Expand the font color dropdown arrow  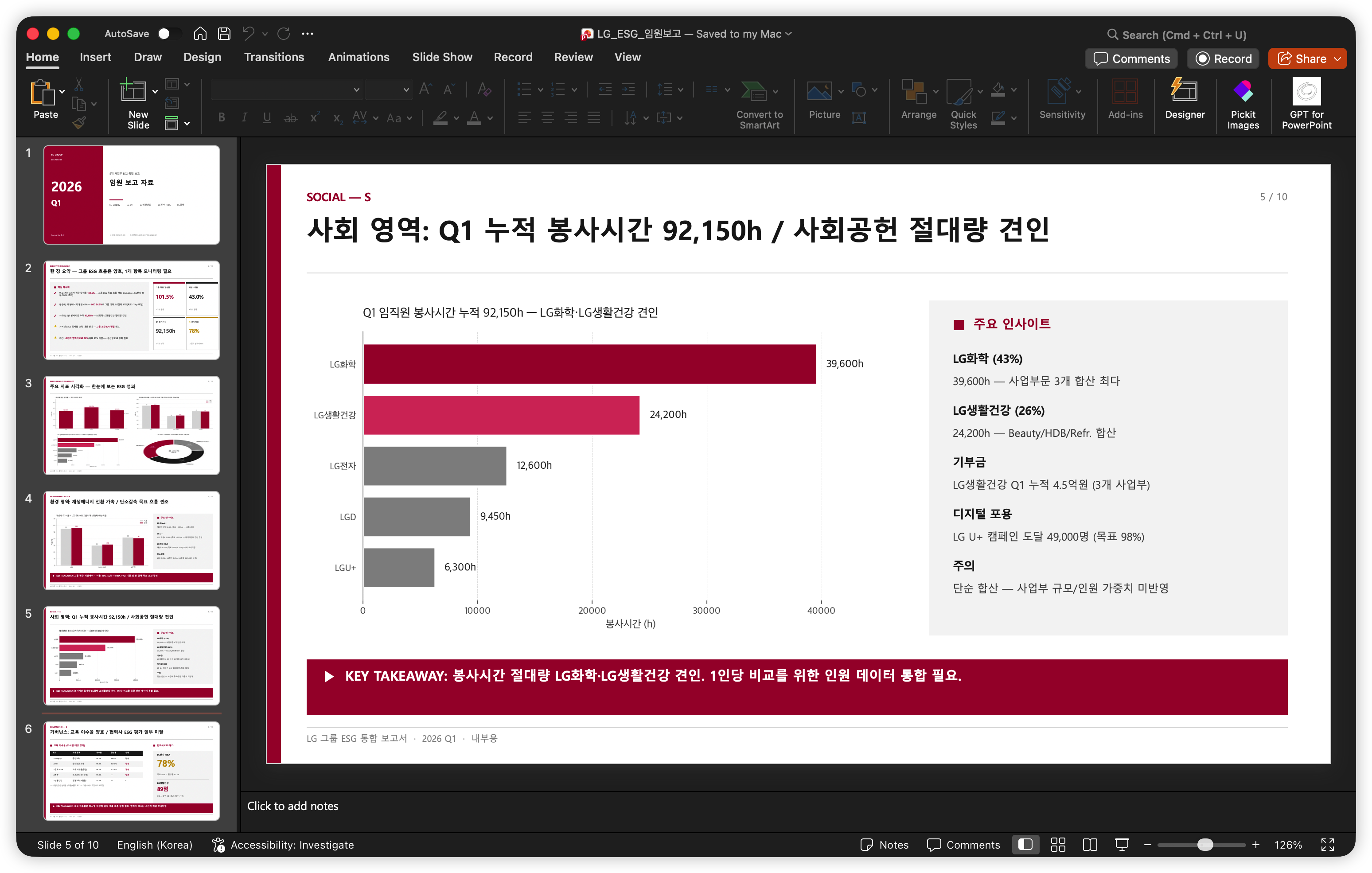(x=491, y=118)
